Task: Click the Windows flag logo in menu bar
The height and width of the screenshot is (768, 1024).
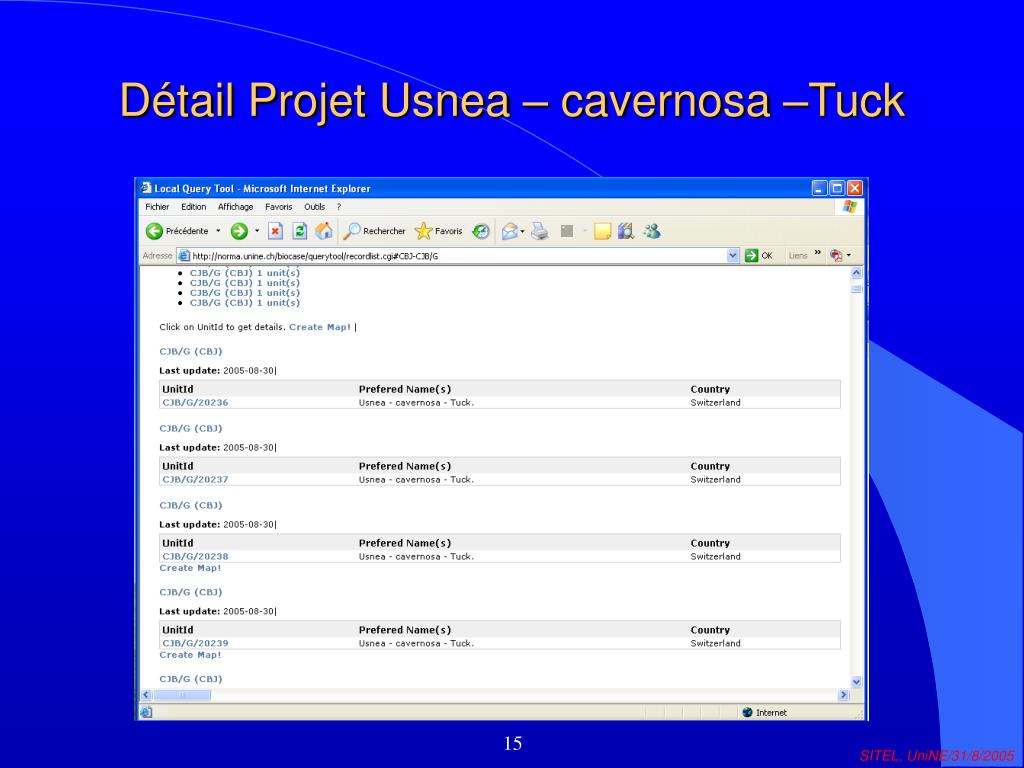Action: [x=849, y=207]
